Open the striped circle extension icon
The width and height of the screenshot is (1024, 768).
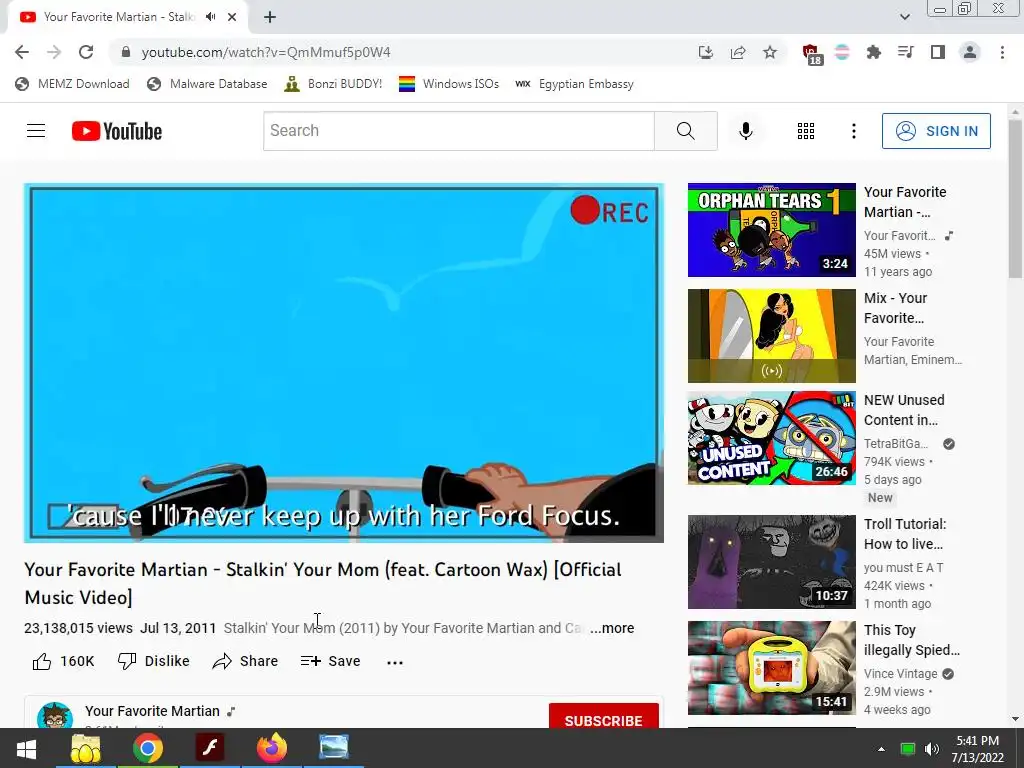pos(842,52)
